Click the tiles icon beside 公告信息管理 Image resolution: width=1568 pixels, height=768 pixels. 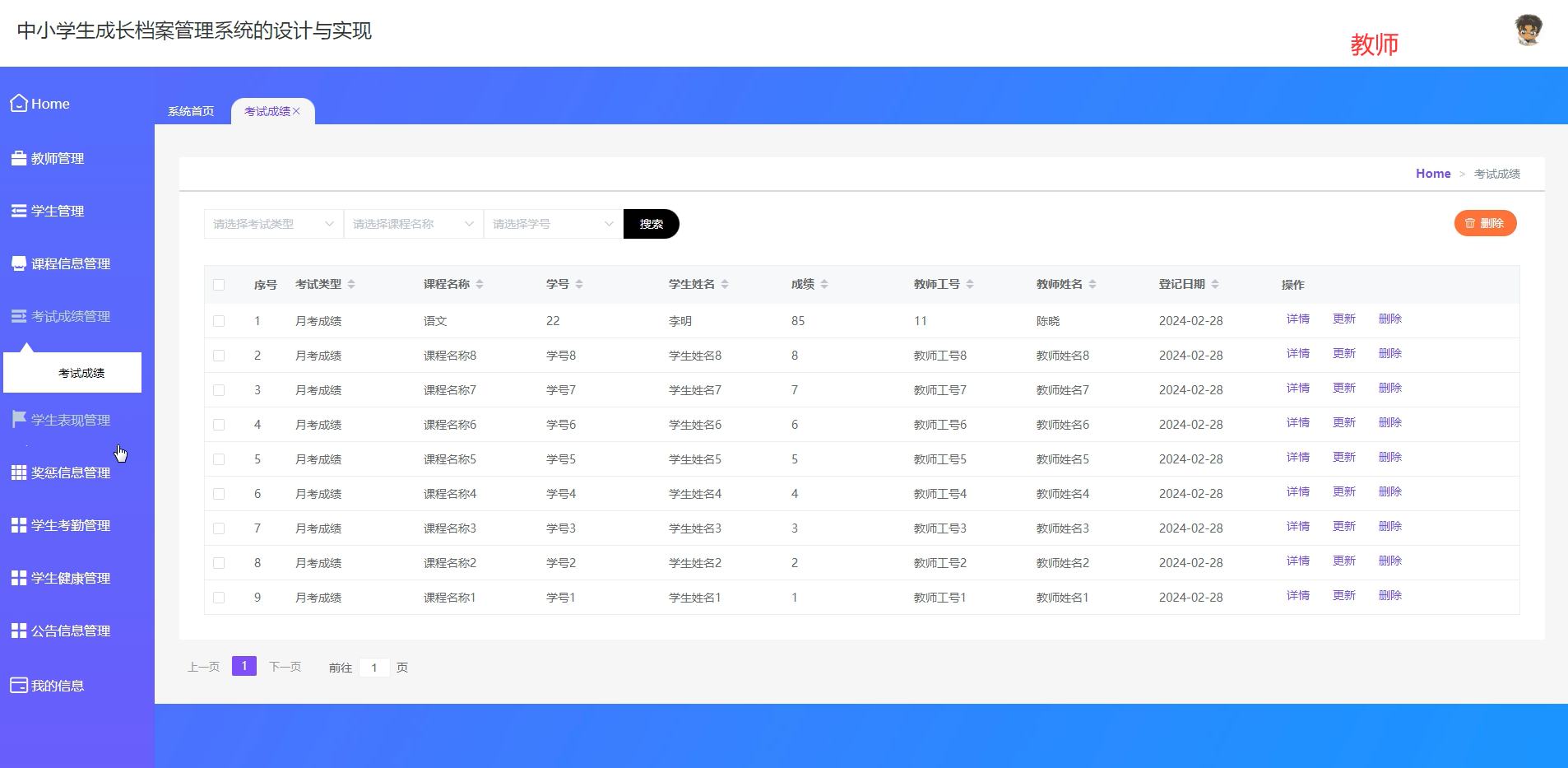pos(19,631)
